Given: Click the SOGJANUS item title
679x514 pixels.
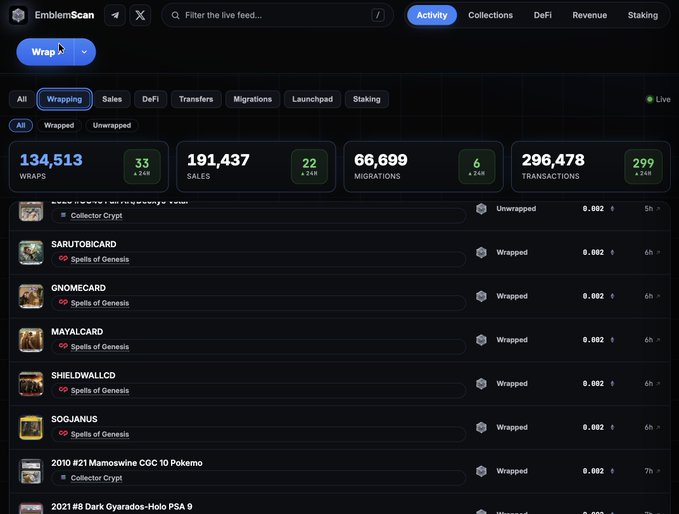Looking at the screenshot, I should coord(74,419).
